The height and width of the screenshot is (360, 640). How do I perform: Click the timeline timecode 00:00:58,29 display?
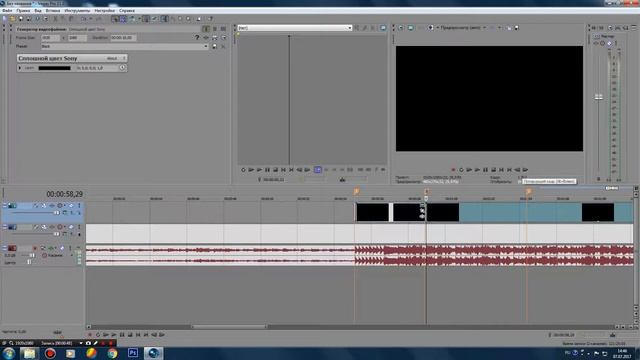click(64, 194)
